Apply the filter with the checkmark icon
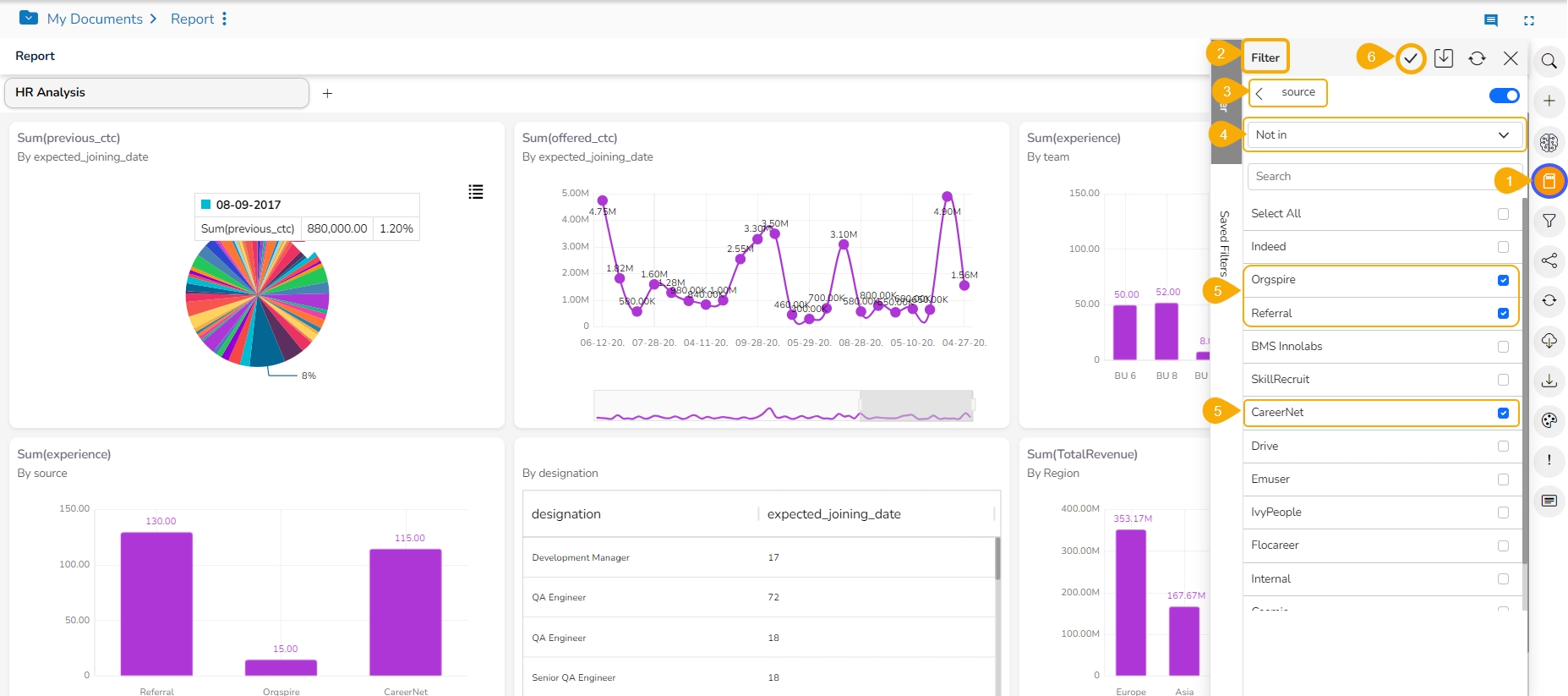 click(1410, 58)
